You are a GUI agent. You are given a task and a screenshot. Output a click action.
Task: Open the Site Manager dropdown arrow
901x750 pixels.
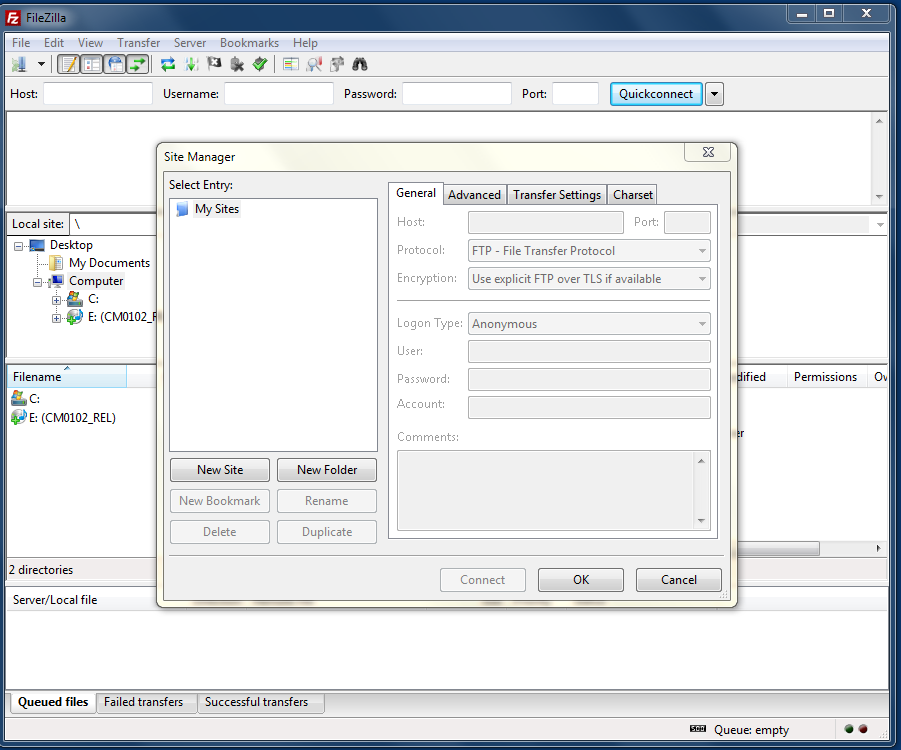click(41, 64)
